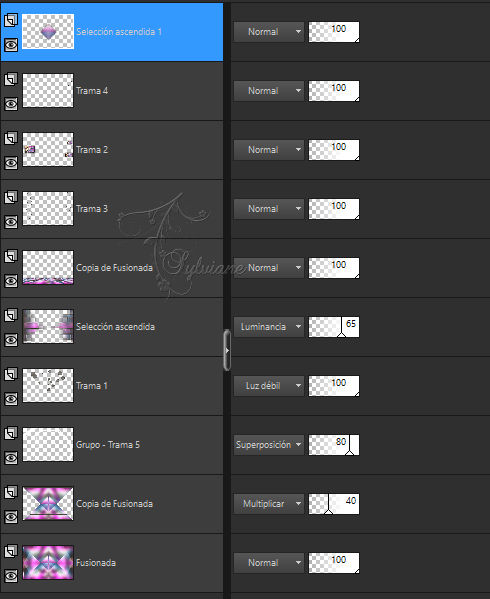Adjust opacity slider showing 65
This screenshot has width=490, height=599.
(334, 327)
